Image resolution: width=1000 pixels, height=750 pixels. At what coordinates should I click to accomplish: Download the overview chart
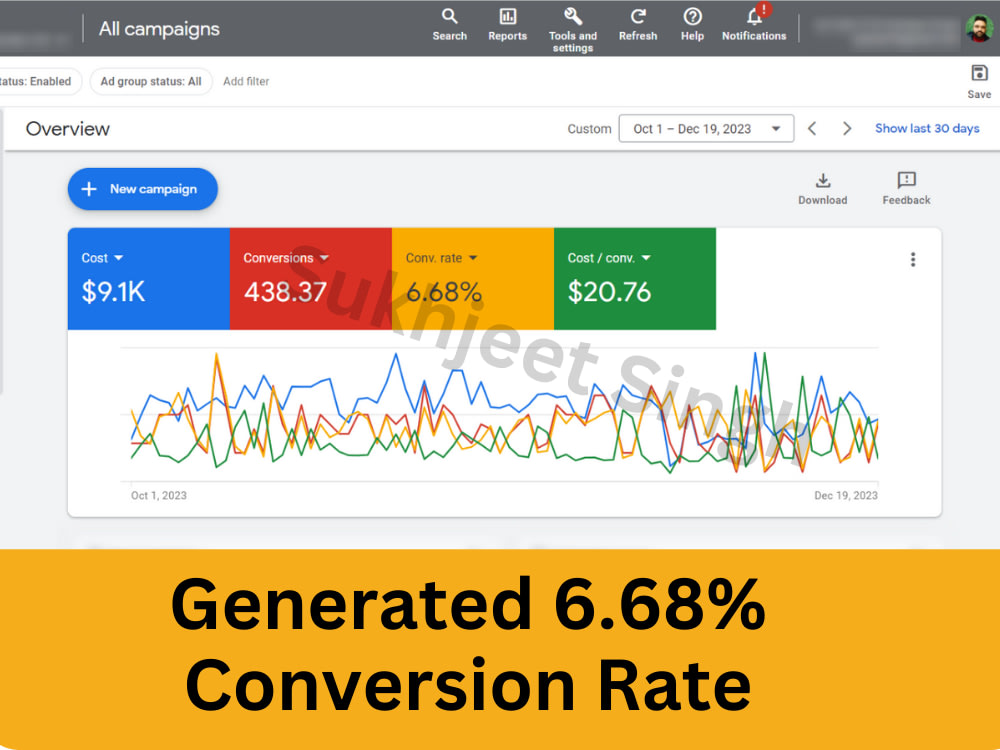click(x=823, y=189)
